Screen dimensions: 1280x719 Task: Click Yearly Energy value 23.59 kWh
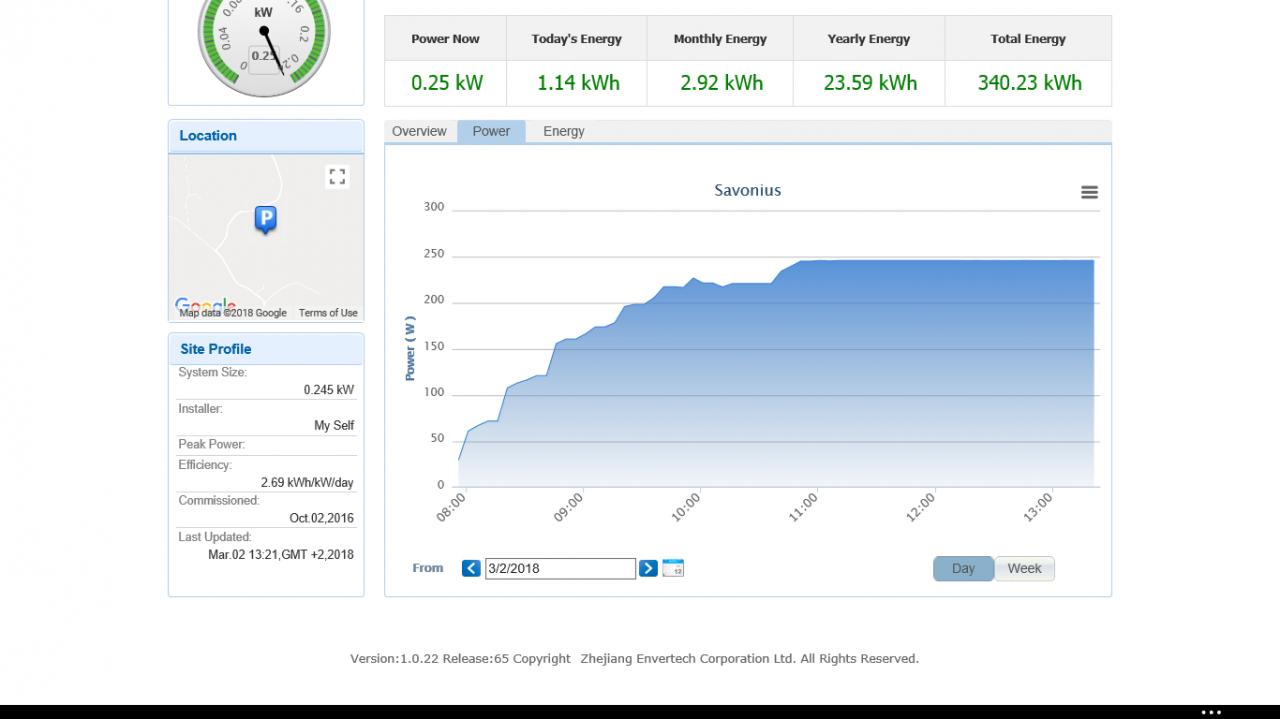click(x=870, y=83)
